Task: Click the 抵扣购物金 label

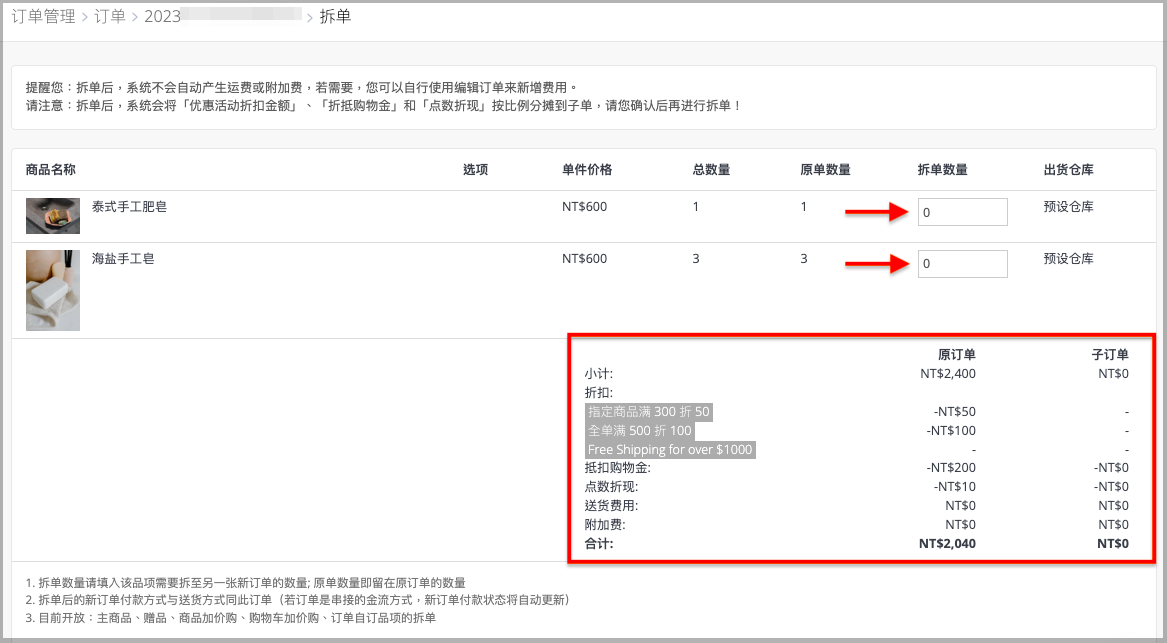Action: pos(618,468)
